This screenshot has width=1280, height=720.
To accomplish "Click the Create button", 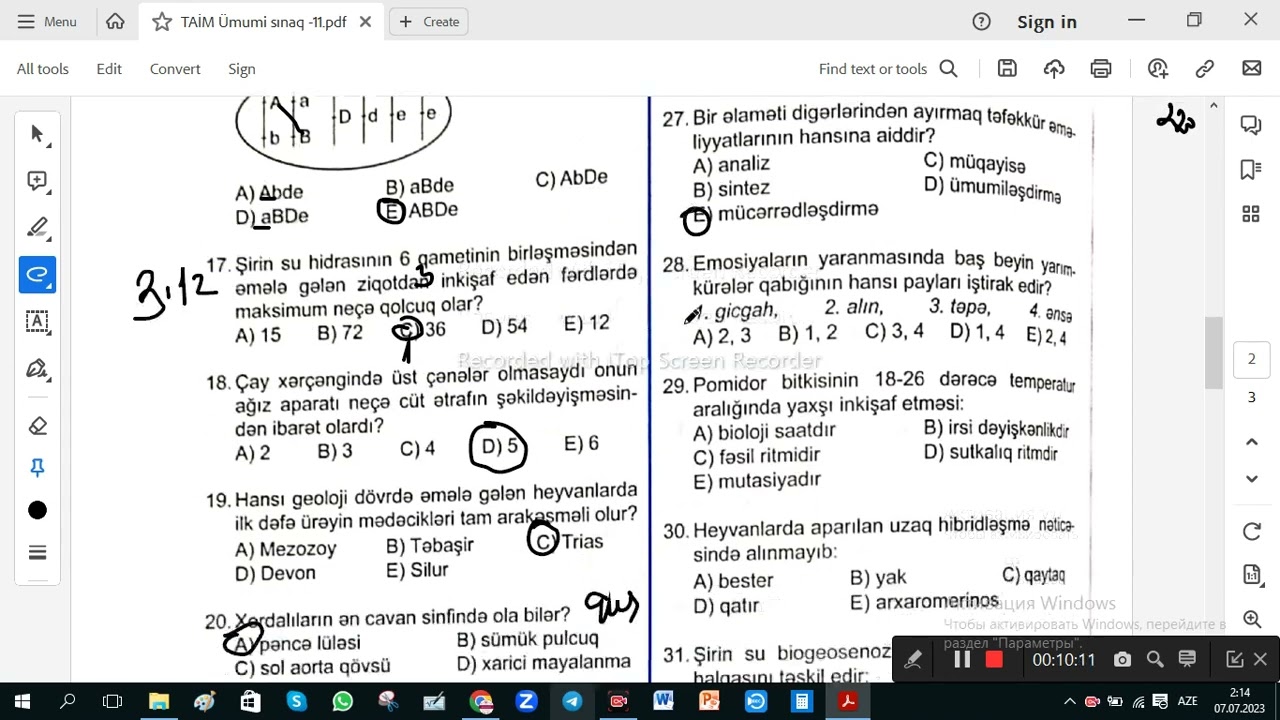I will click(x=430, y=21).
